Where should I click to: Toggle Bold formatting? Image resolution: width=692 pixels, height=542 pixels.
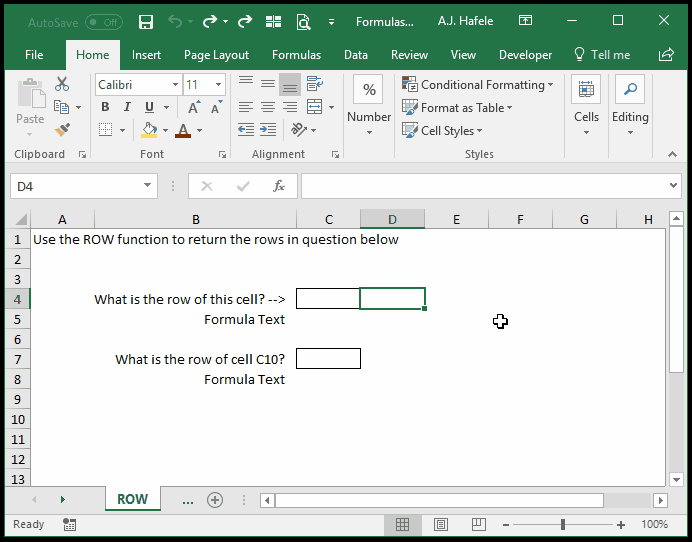[105, 107]
